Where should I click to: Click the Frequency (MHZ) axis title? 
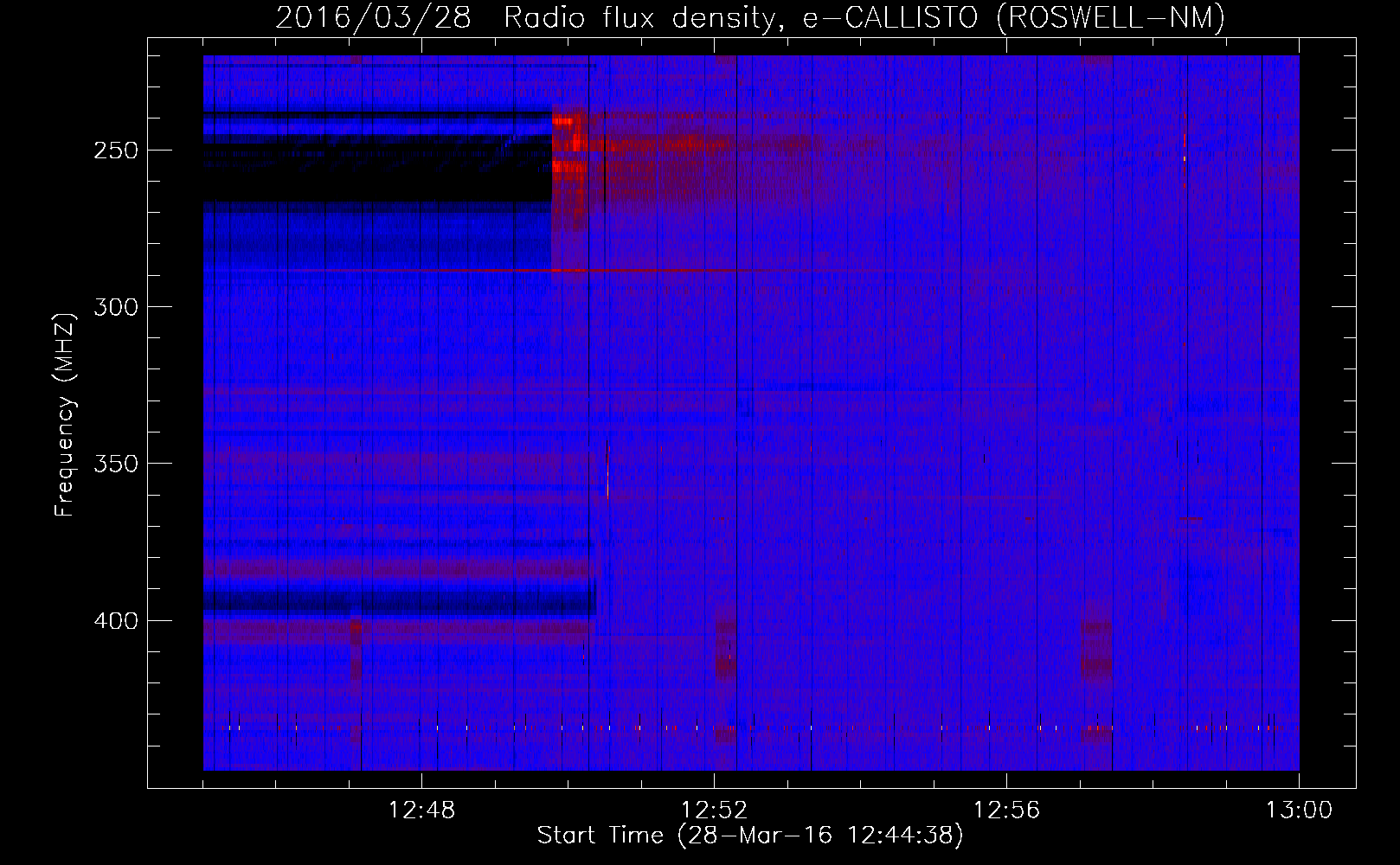66,414
